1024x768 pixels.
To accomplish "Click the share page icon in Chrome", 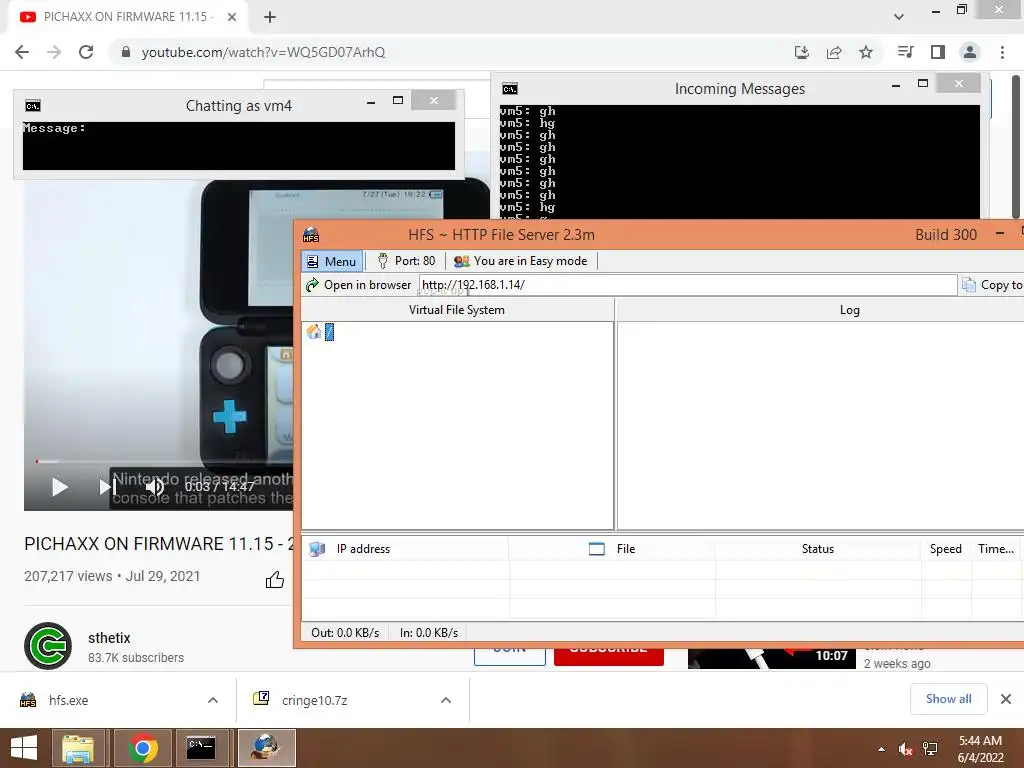I will coord(834,52).
